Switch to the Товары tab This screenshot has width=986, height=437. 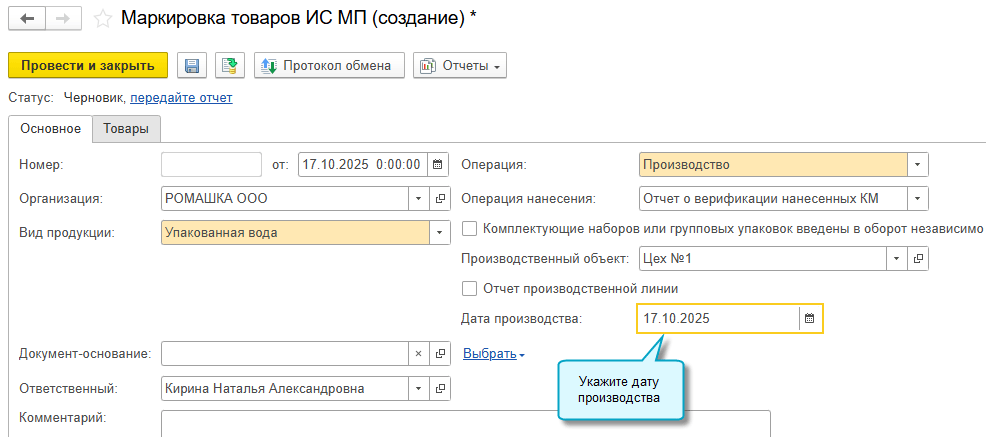coord(126,129)
